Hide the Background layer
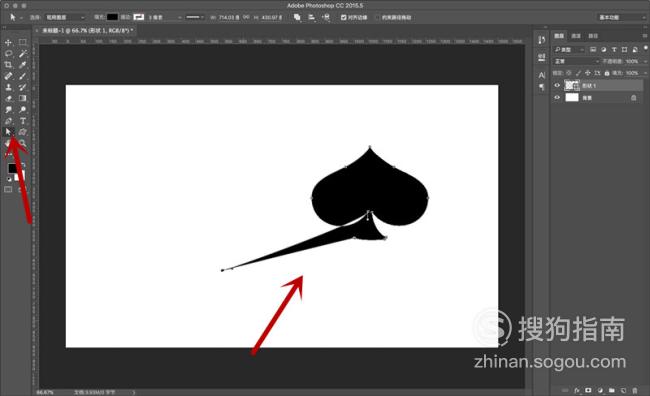Viewport: 650px width, 396px height. (x=557, y=97)
